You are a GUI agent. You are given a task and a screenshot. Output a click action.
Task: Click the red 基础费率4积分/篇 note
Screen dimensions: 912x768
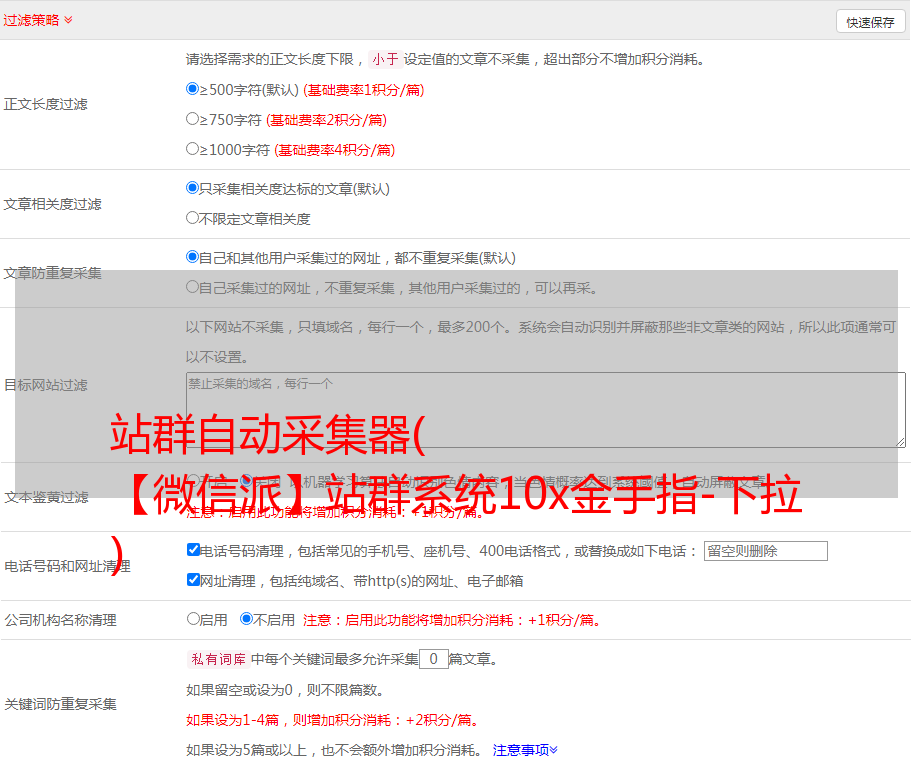(335, 150)
